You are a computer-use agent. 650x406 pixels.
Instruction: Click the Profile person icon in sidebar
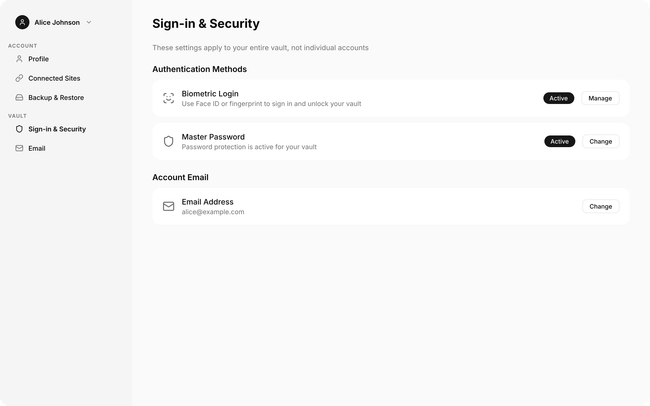coord(19,59)
